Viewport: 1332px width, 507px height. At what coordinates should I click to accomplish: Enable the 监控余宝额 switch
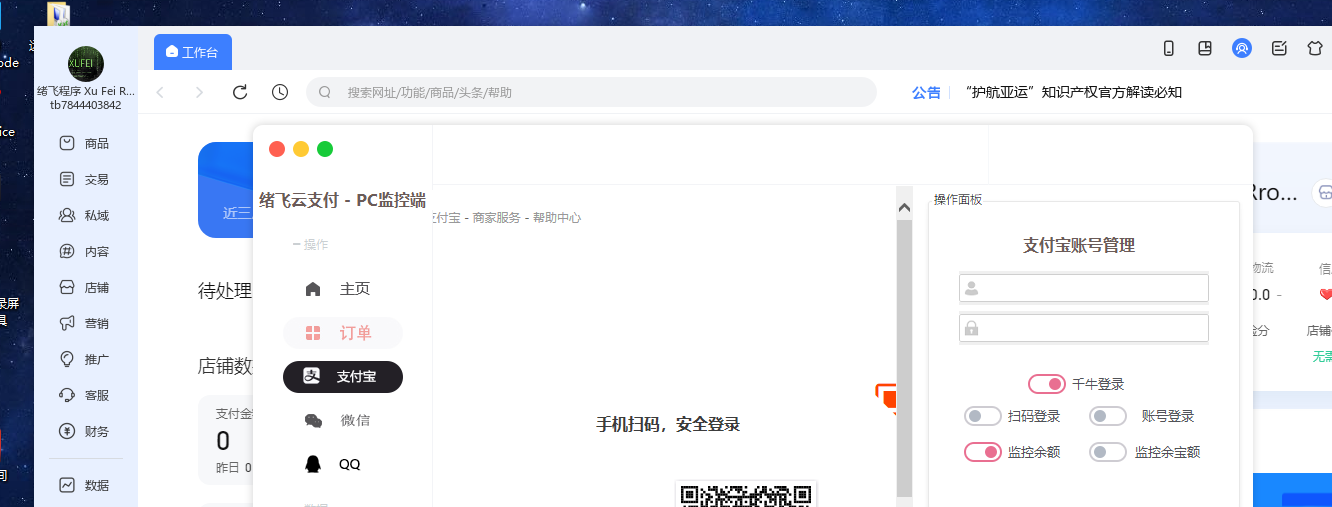click(1108, 452)
